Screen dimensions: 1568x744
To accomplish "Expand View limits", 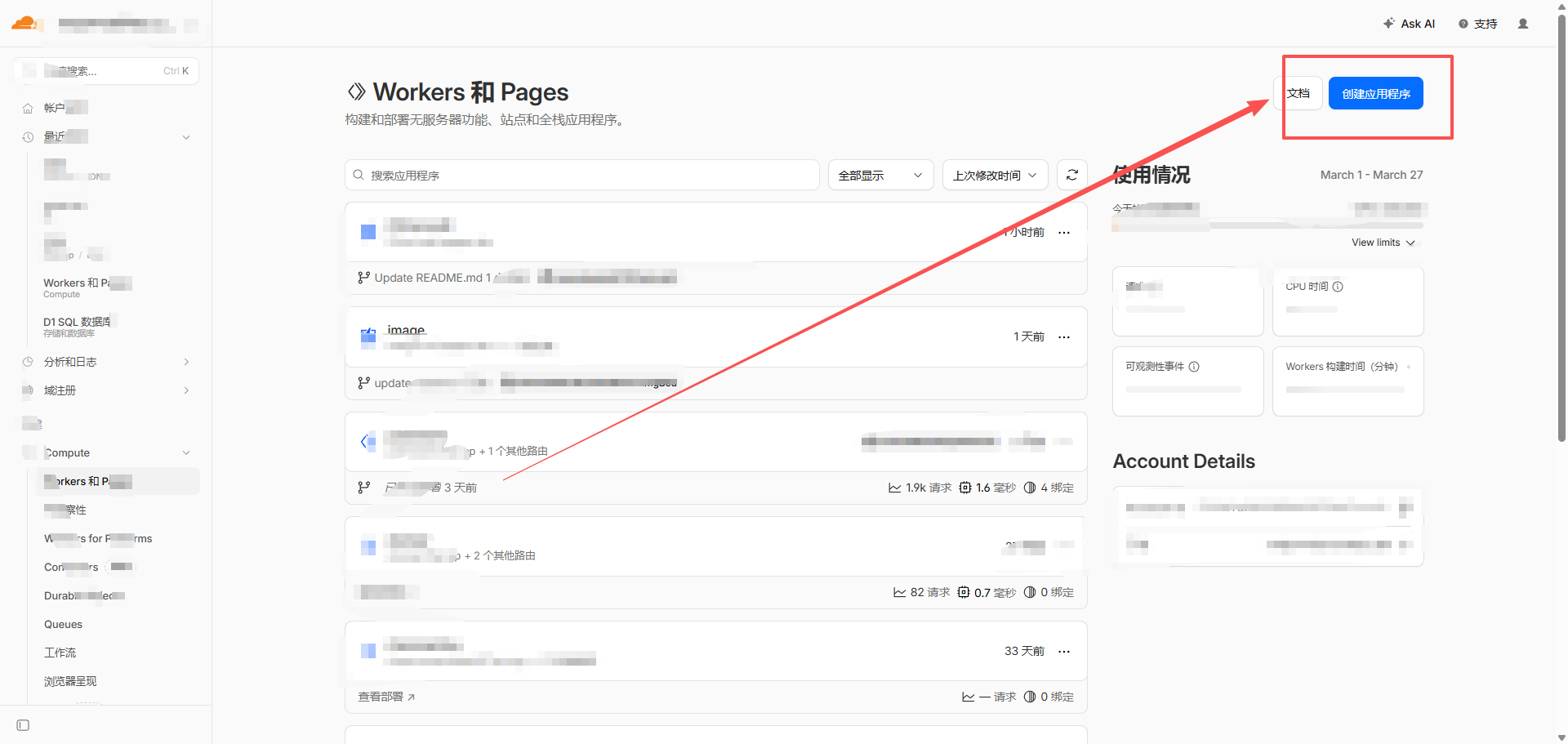I will (1383, 243).
